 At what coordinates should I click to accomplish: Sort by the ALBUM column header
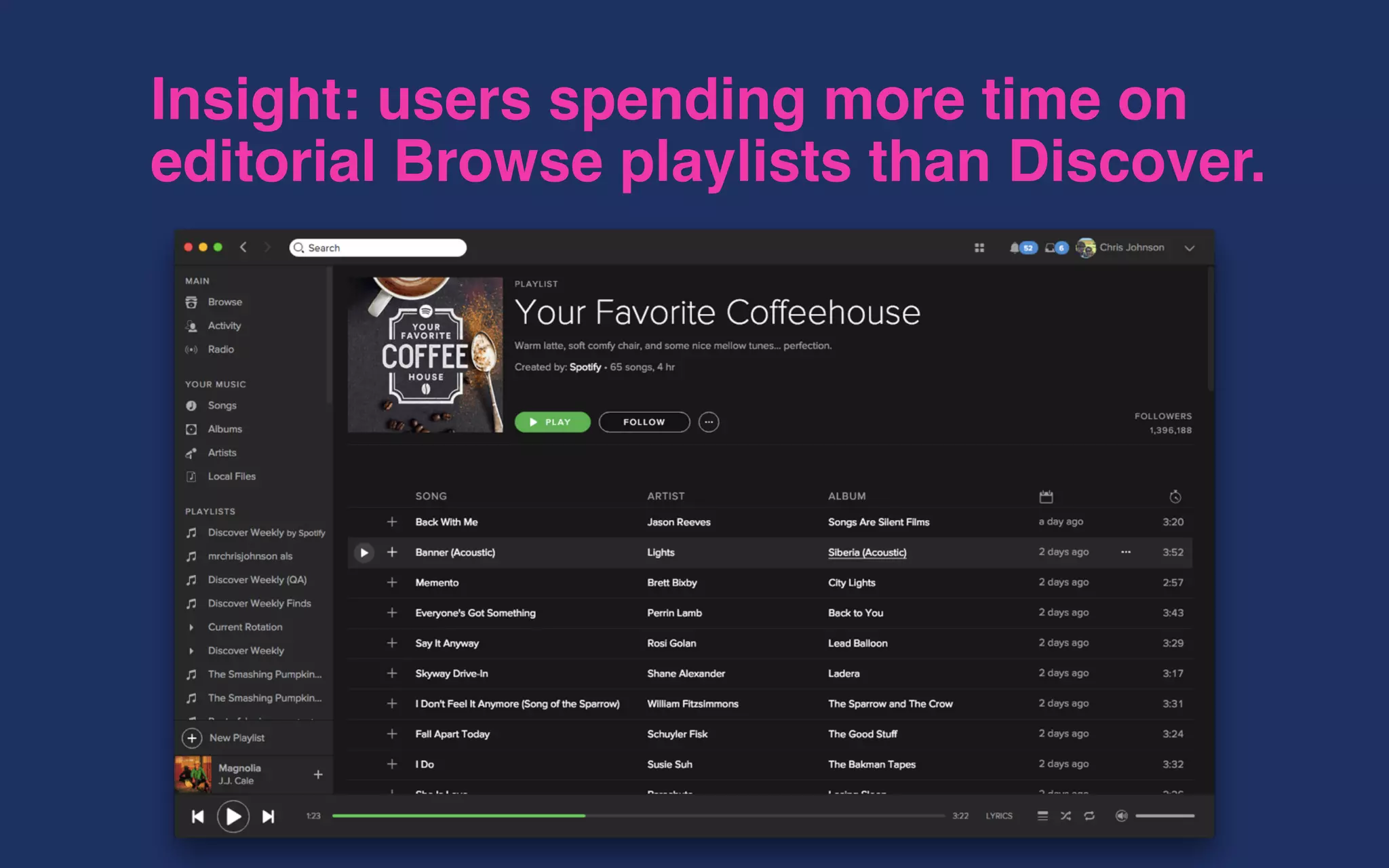click(847, 496)
